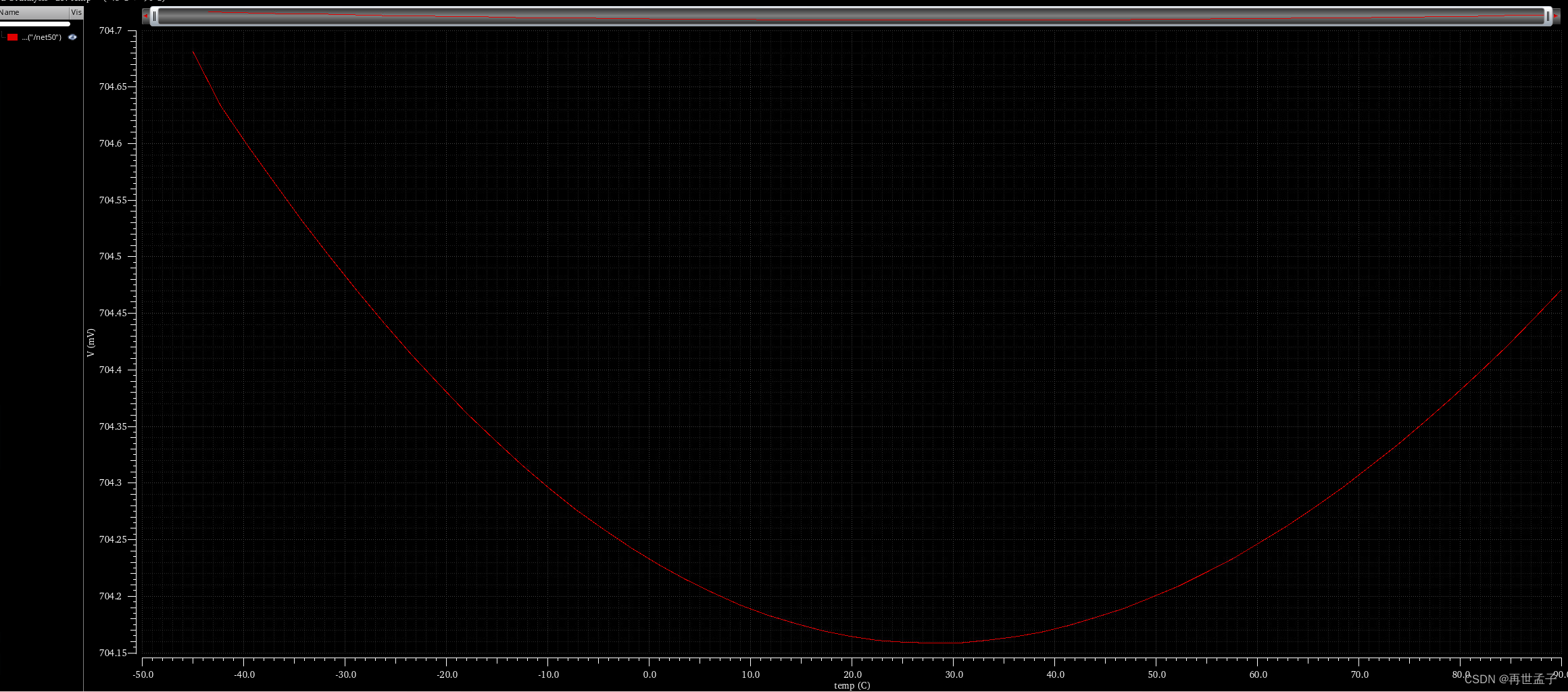Click the 704.6 tick label on Y axis
Image resolution: width=1568 pixels, height=692 pixels.
coord(110,143)
